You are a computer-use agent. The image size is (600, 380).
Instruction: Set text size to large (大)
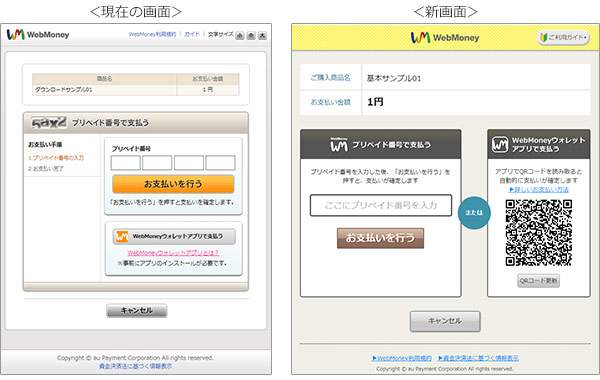click(262, 36)
